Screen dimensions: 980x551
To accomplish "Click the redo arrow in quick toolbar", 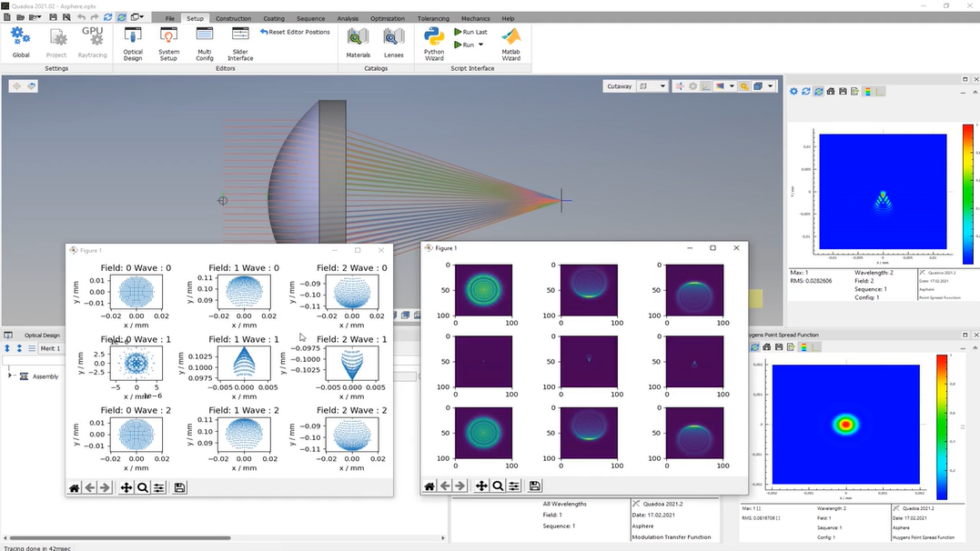I will [x=94, y=17].
